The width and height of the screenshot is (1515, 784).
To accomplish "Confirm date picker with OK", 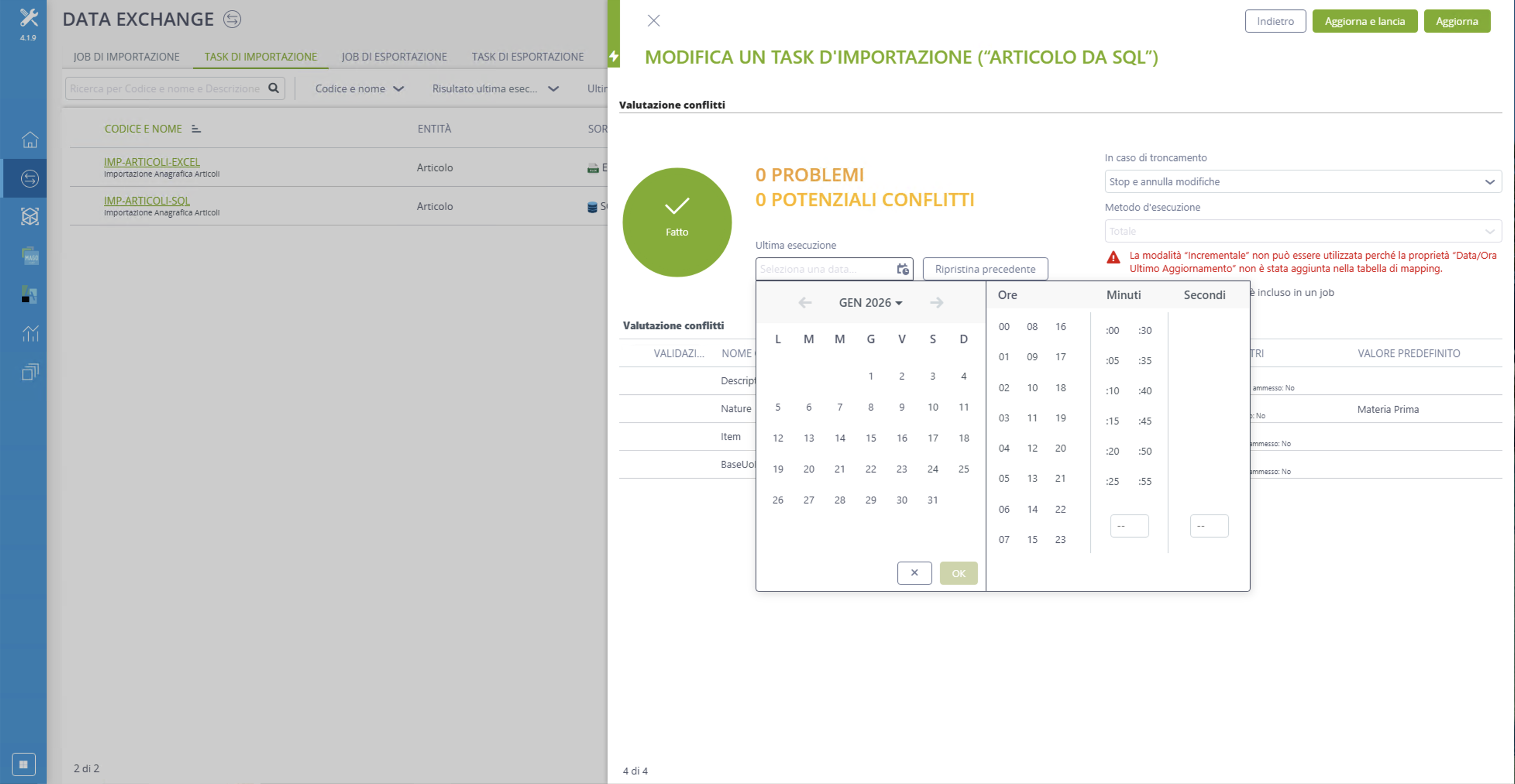I will coord(958,573).
